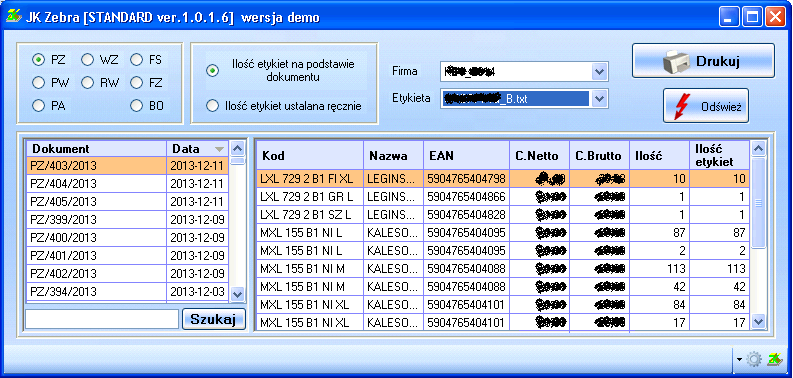This screenshot has width=793, height=378.
Task: Open the small arrow menu beside the gear
Action: pos(739,359)
